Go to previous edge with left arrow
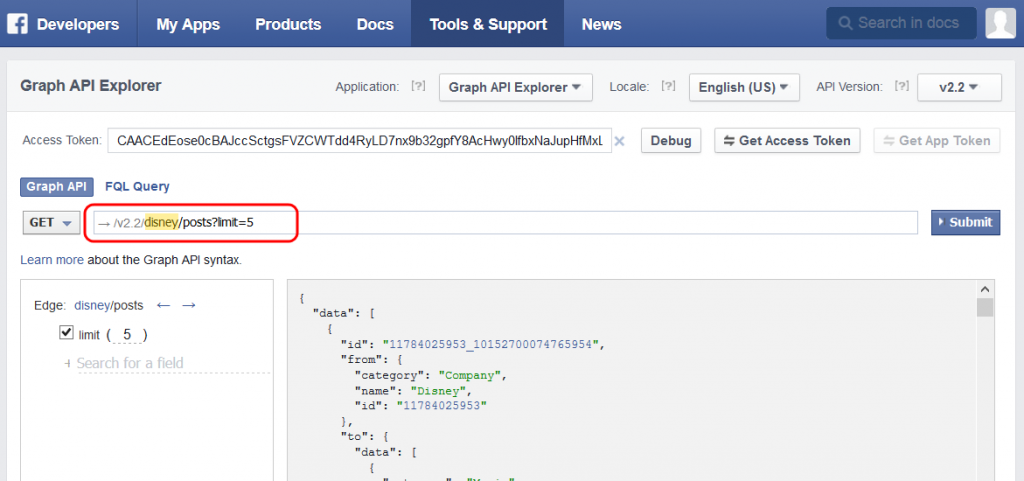The image size is (1024, 481). pos(164,305)
